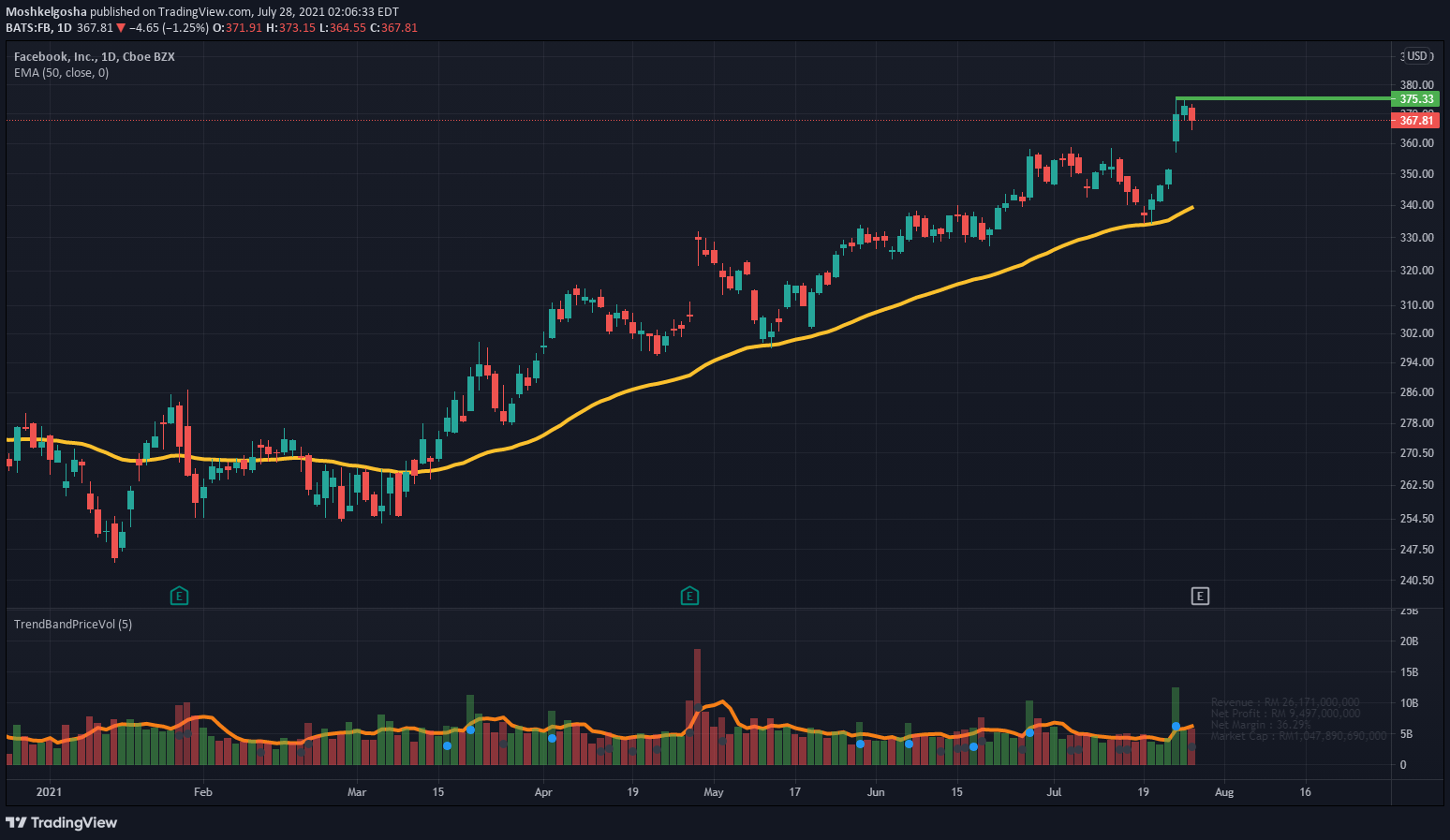Screen dimensions: 1450x840
Task: Click the May date axis label
Action: click(714, 792)
